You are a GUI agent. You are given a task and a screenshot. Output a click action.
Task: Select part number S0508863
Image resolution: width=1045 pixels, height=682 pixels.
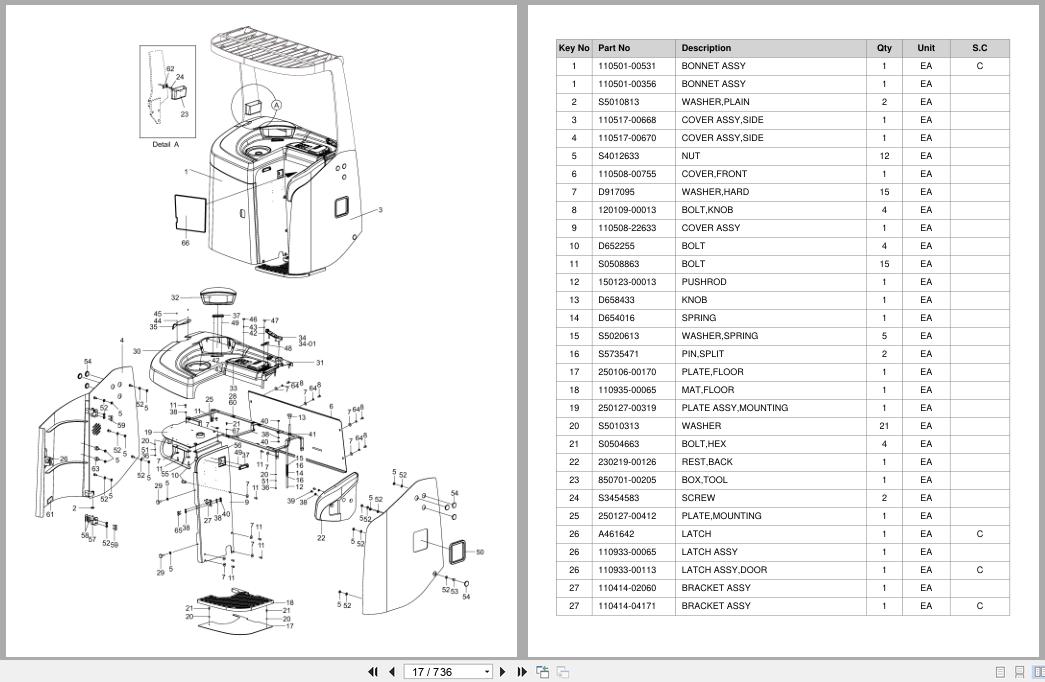618,264
